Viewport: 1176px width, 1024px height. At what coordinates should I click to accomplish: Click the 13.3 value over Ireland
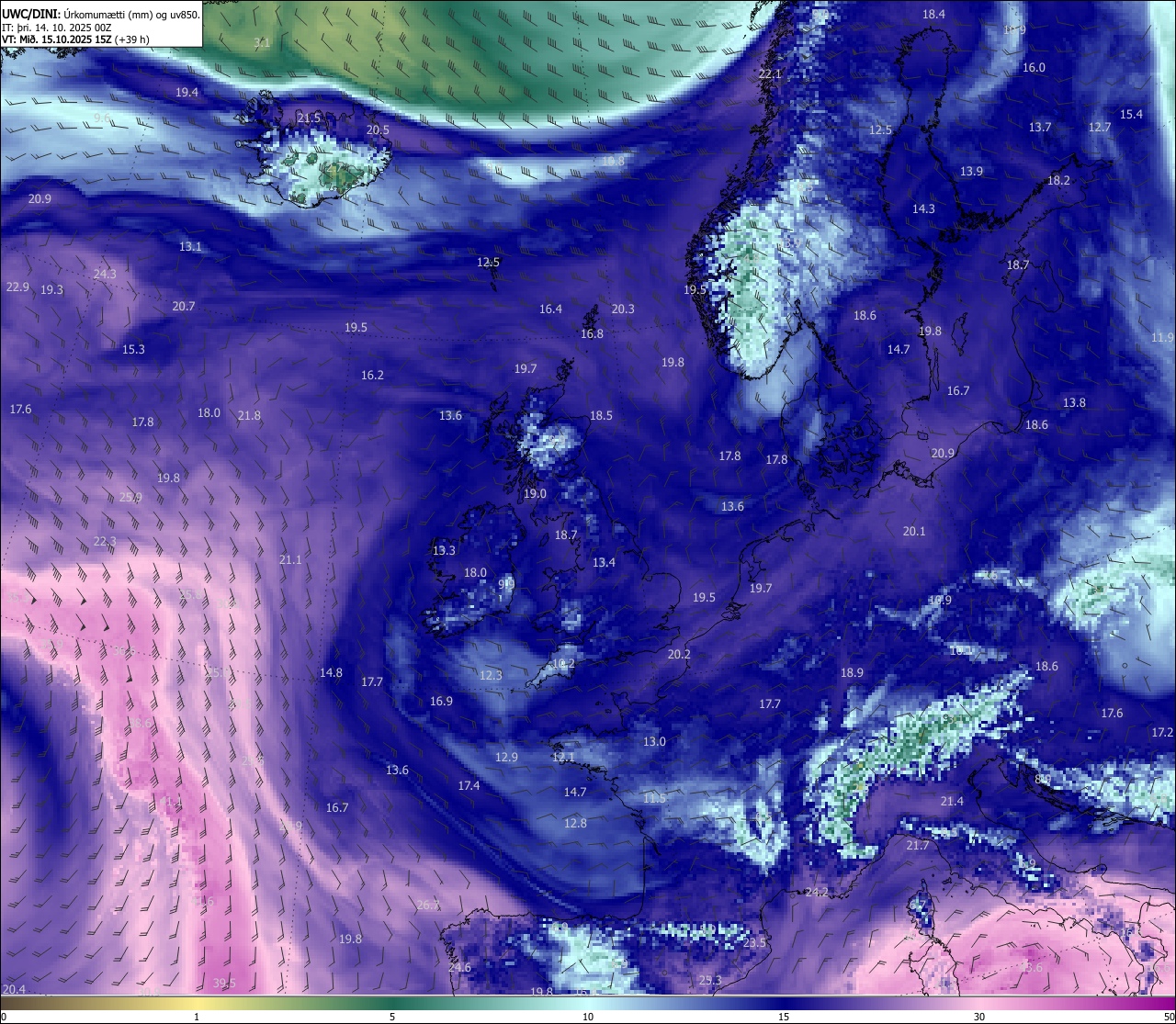[444, 551]
